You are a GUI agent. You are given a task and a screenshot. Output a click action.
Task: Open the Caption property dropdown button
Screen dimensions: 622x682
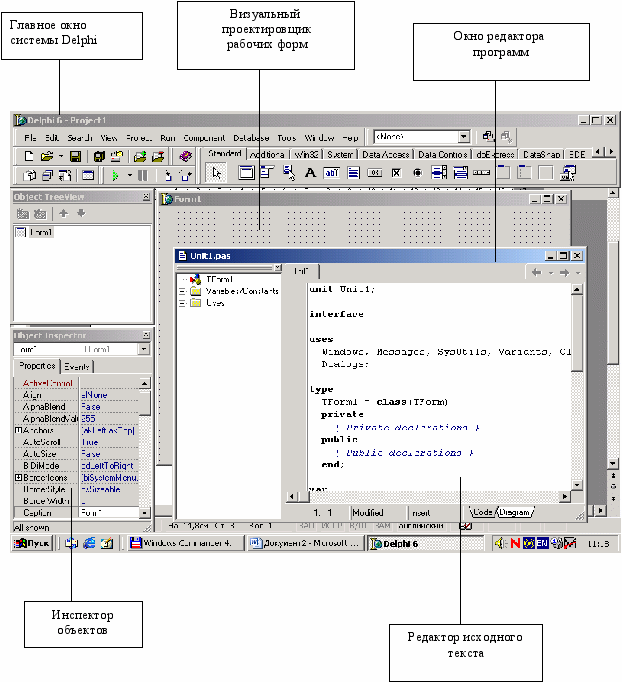[144, 513]
